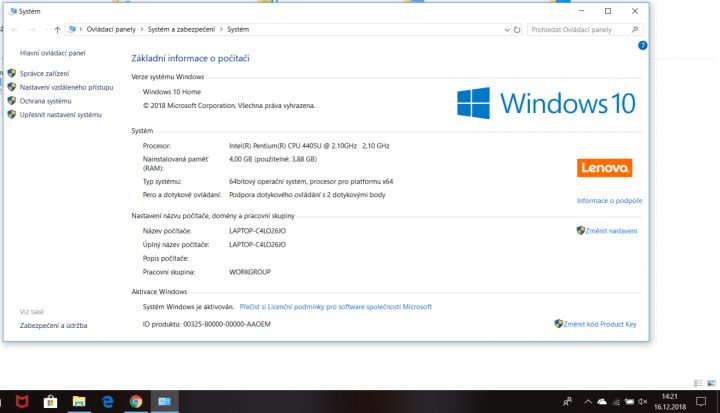Click shield icon beside Změnit kód Product Key

(558, 324)
